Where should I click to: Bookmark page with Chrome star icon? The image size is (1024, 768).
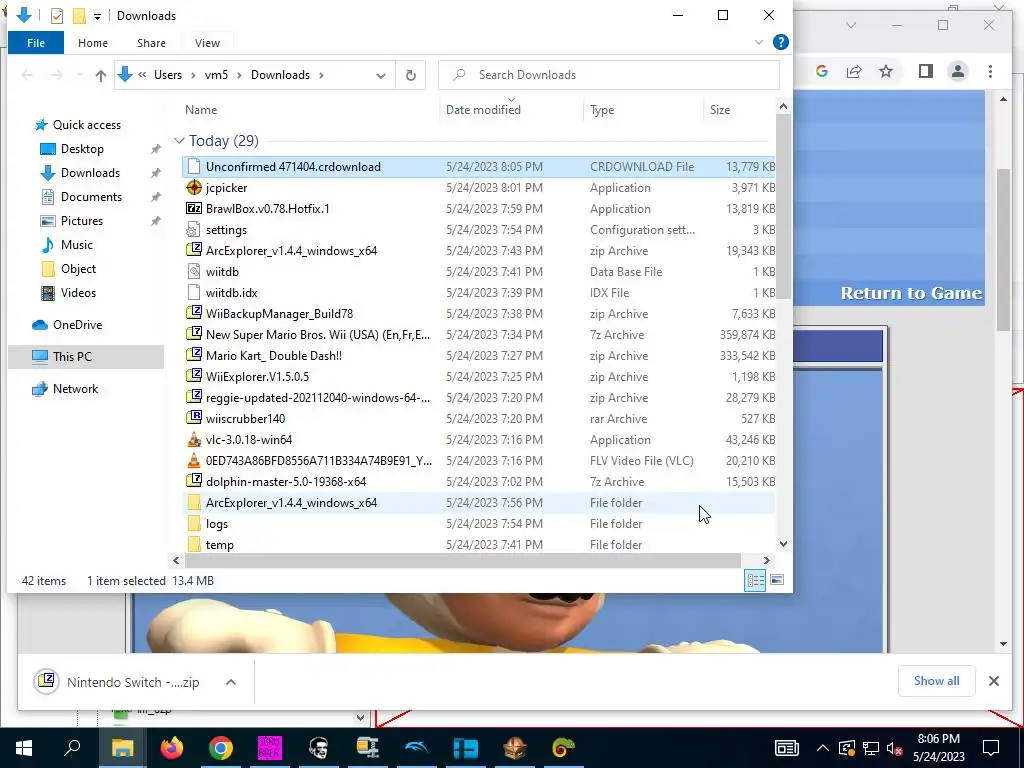[x=886, y=71]
